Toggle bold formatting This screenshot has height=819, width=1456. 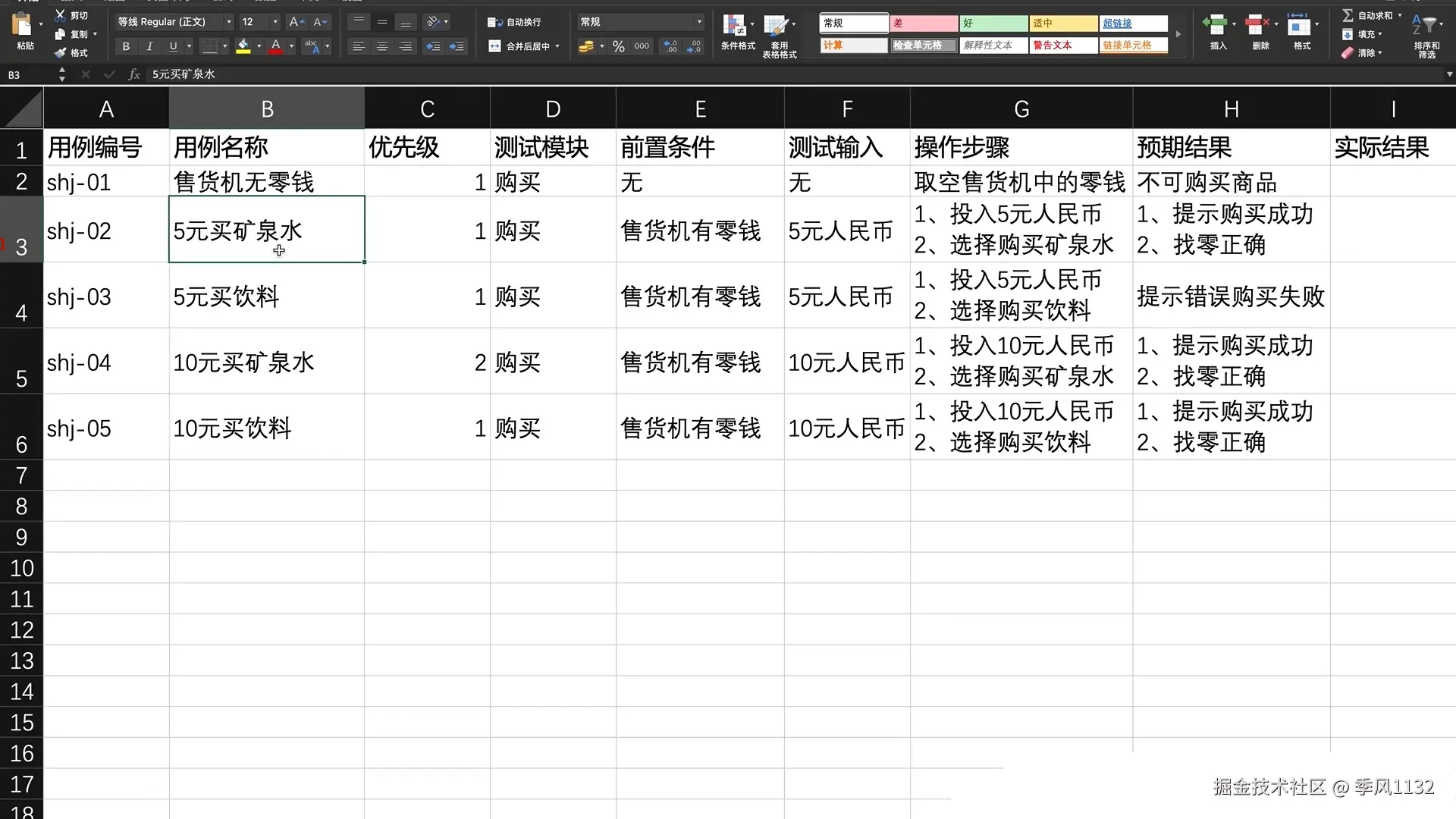pyautogui.click(x=126, y=47)
